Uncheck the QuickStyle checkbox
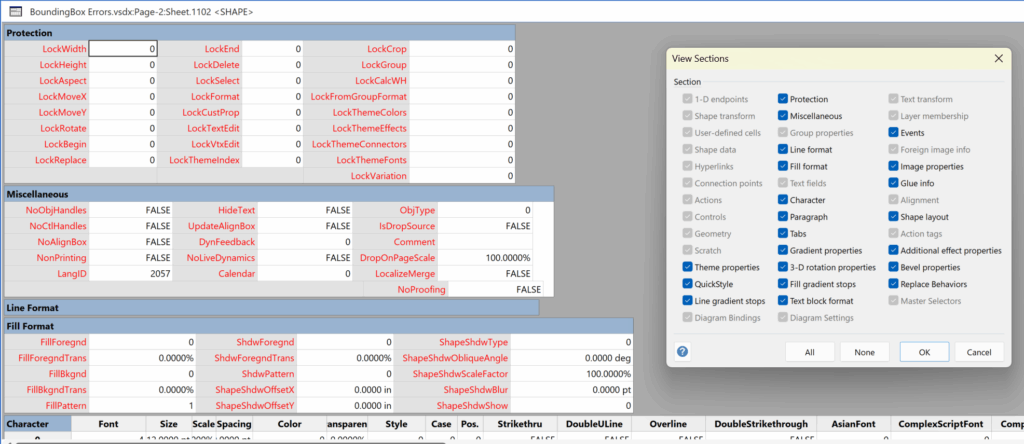This screenshot has width=1024, height=444. click(x=687, y=284)
